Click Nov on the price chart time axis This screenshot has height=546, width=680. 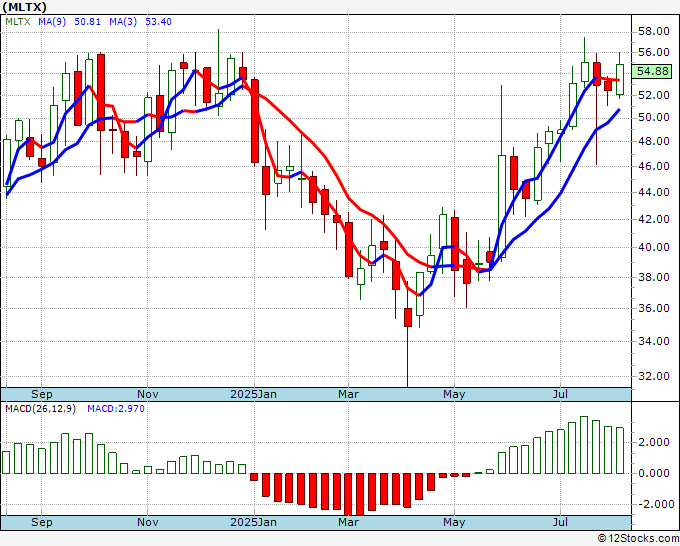(x=147, y=394)
